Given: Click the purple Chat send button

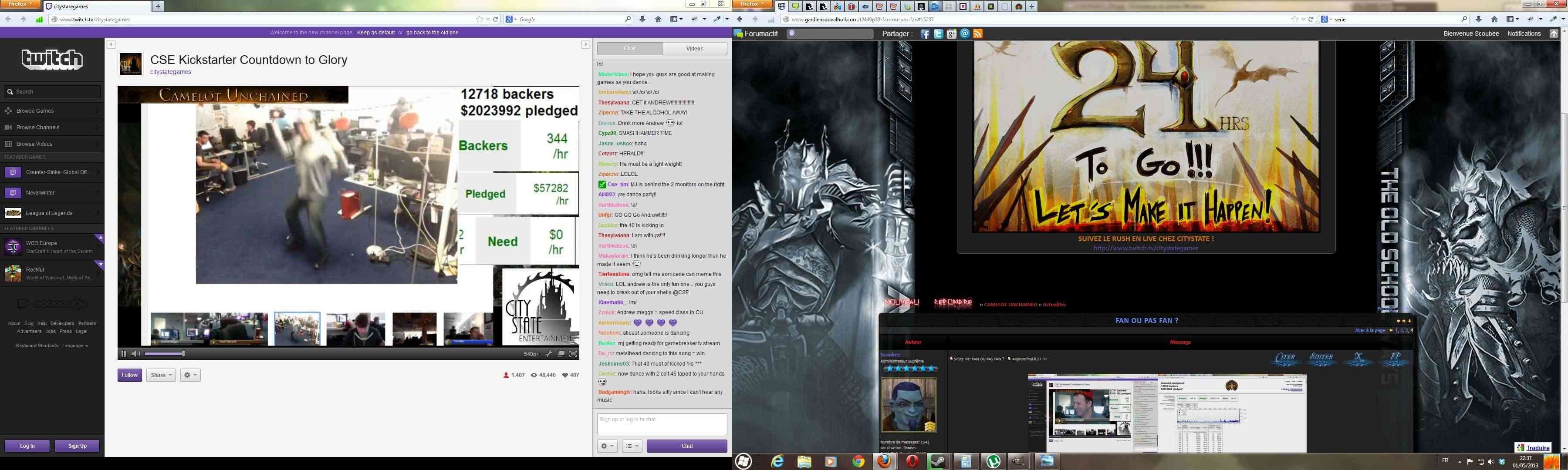Looking at the screenshot, I should point(686,446).
